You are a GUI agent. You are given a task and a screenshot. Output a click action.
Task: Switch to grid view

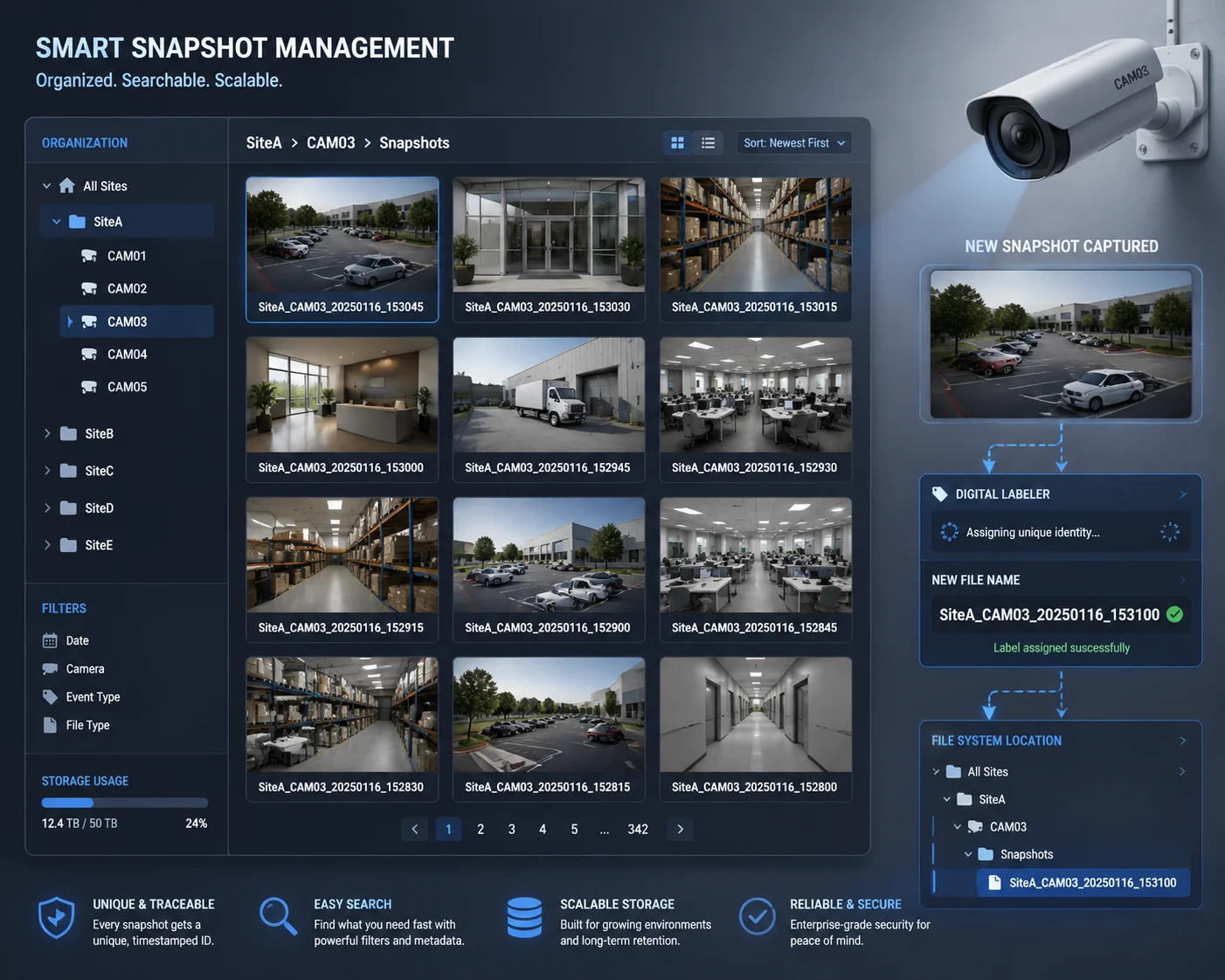[677, 142]
